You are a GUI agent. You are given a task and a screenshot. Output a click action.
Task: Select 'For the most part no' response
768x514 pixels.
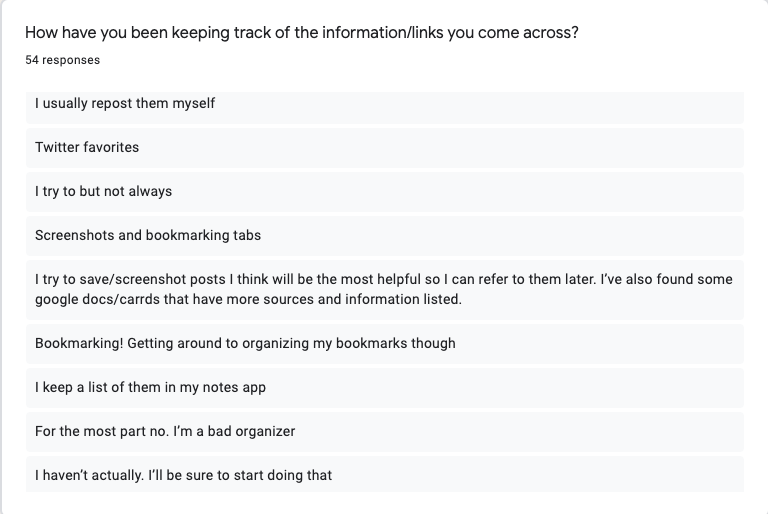tap(384, 432)
